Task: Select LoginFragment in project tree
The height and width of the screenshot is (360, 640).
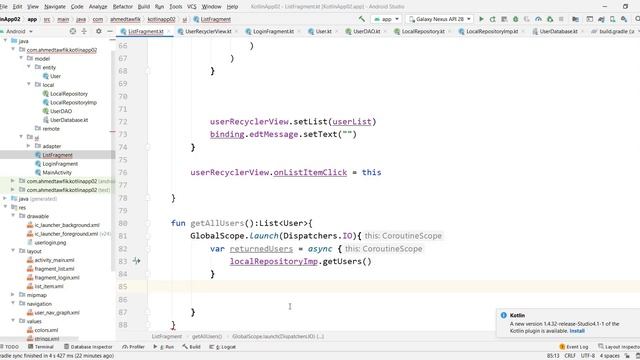Action: (x=60, y=164)
